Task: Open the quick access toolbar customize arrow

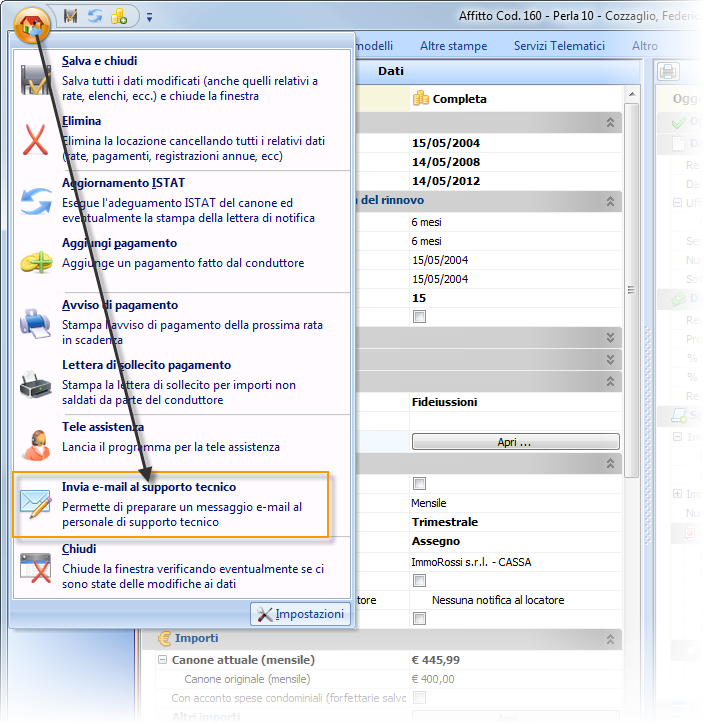Action: [x=149, y=18]
